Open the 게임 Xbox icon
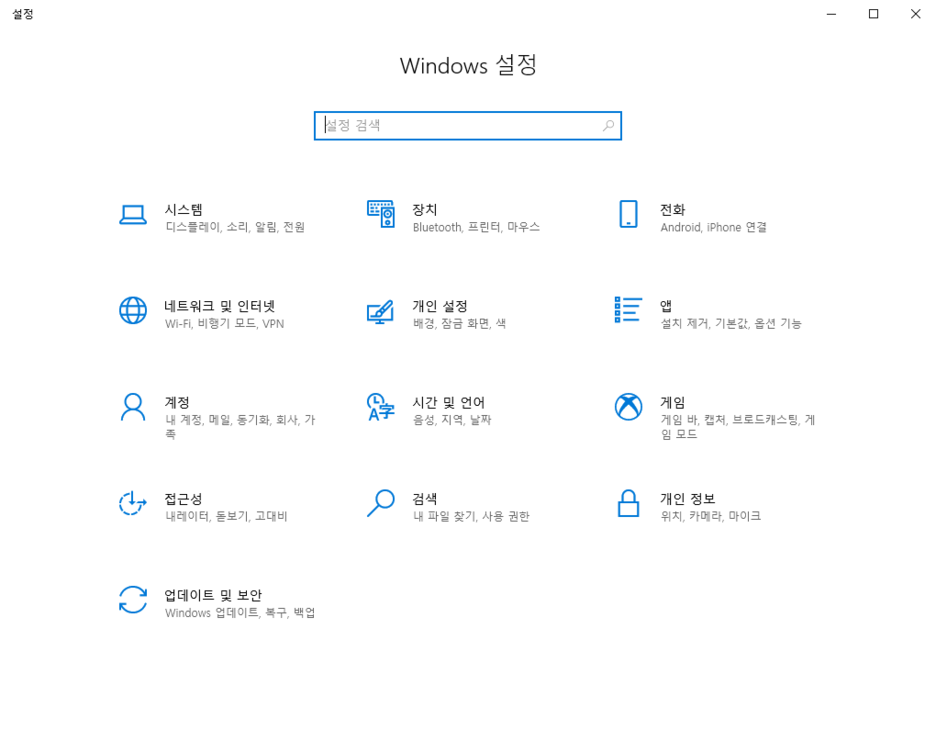The image size is (936, 730). point(628,406)
